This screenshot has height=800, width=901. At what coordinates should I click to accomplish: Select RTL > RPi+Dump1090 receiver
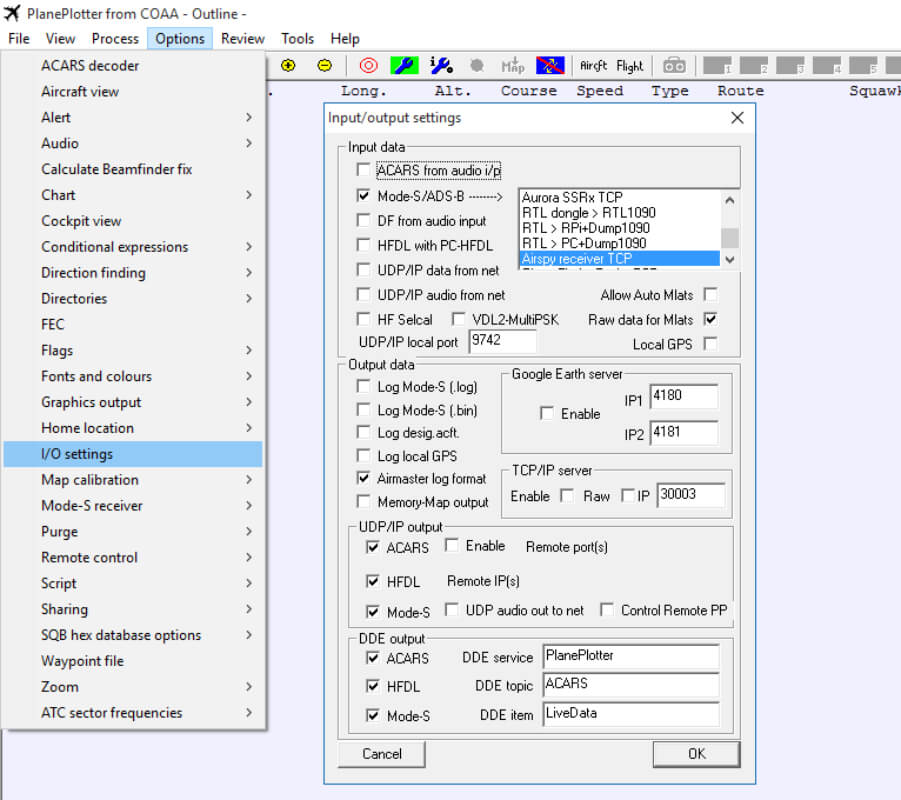click(619, 228)
